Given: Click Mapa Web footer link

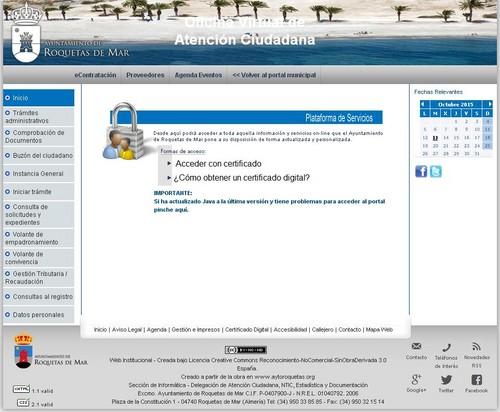Looking at the screenshot, I should coord(379,329).
